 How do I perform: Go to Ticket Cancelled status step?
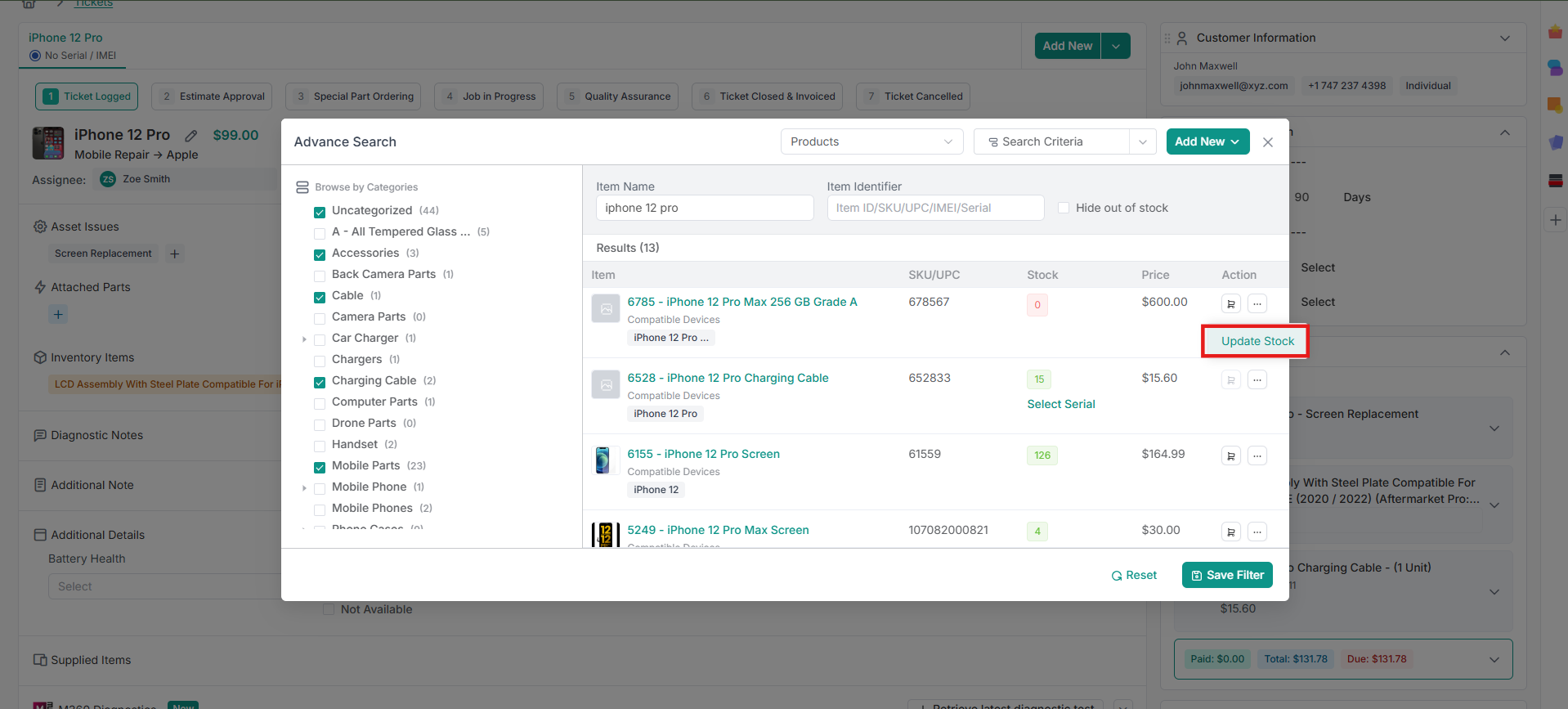(913, 96)
